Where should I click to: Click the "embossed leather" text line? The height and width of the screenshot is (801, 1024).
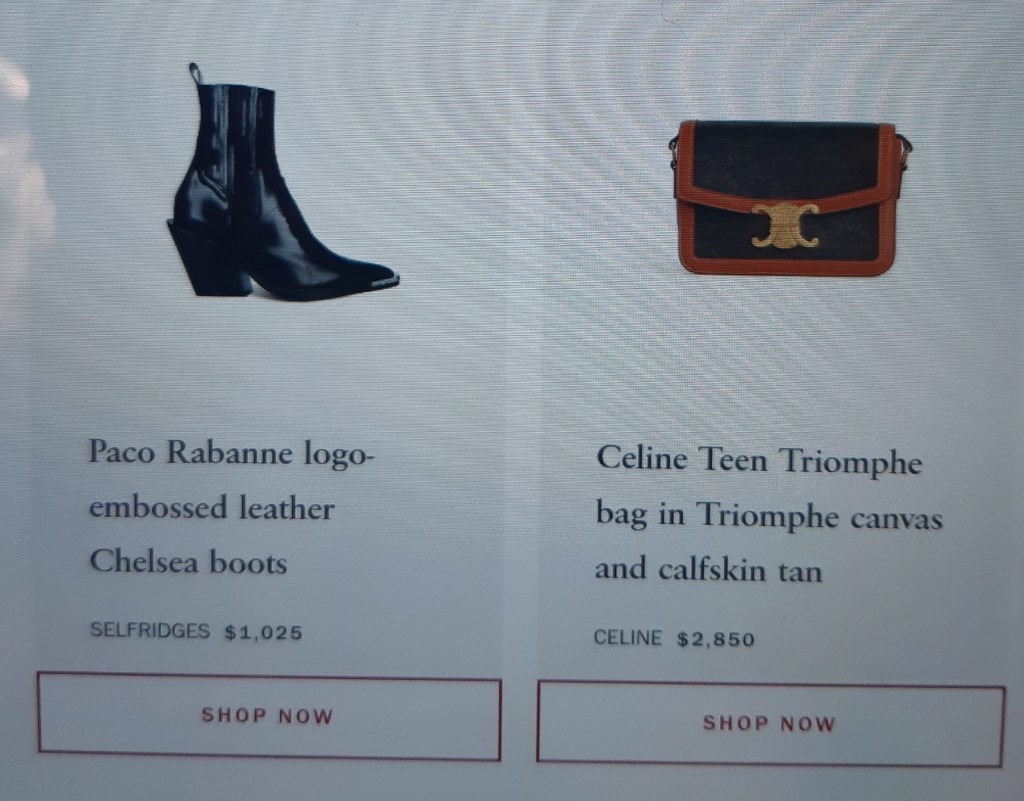point(212,508)
